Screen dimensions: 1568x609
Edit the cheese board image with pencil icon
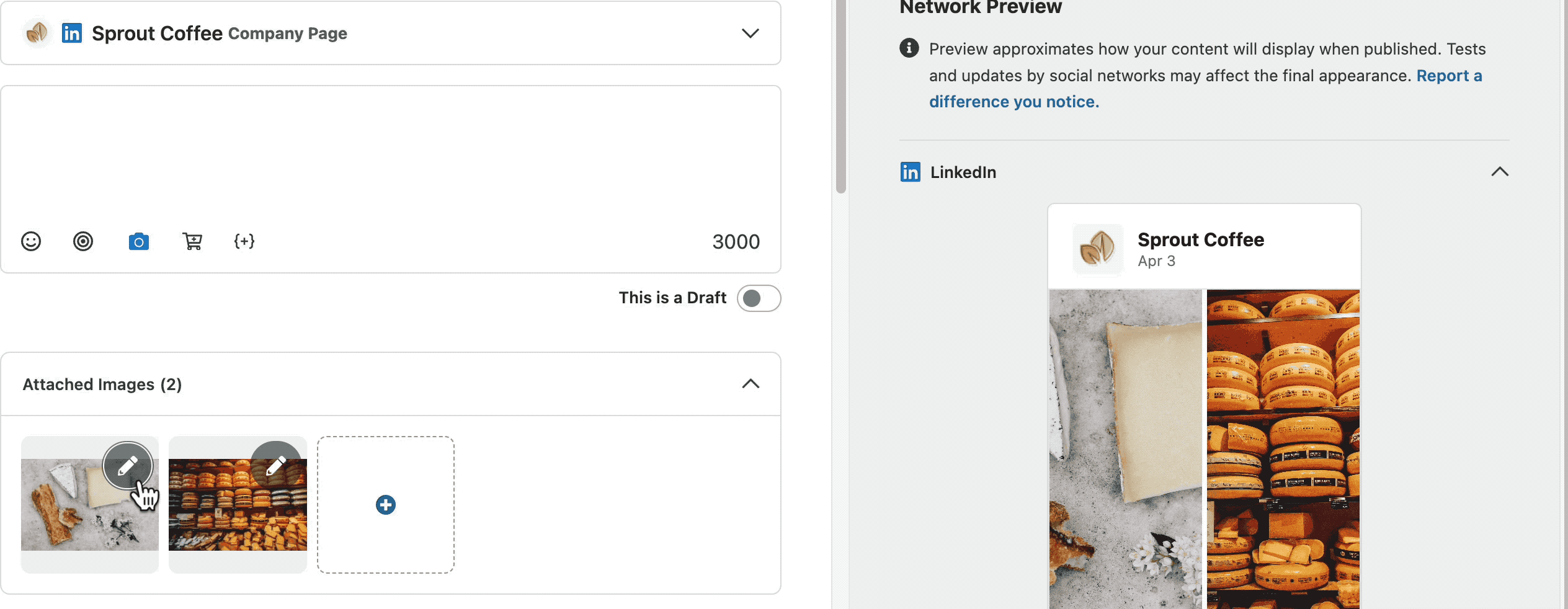pyautogui.click(x=128, y=466)
